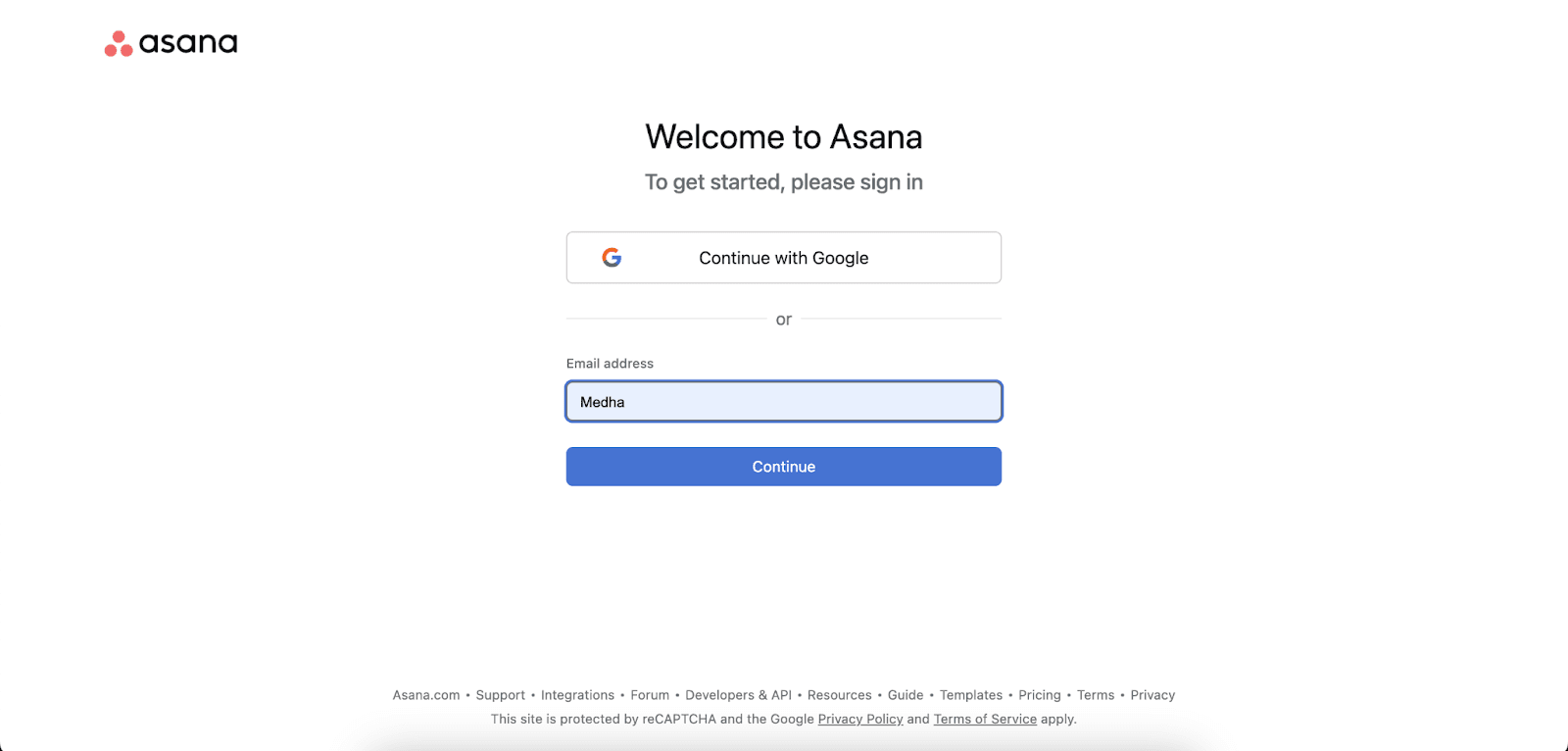
Task: Open the Resources footer link
Action: 839,695
